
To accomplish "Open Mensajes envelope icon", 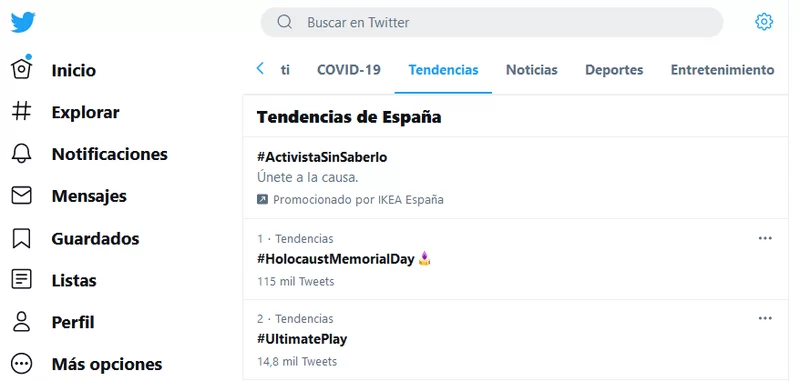I will (x=21, y=195).
